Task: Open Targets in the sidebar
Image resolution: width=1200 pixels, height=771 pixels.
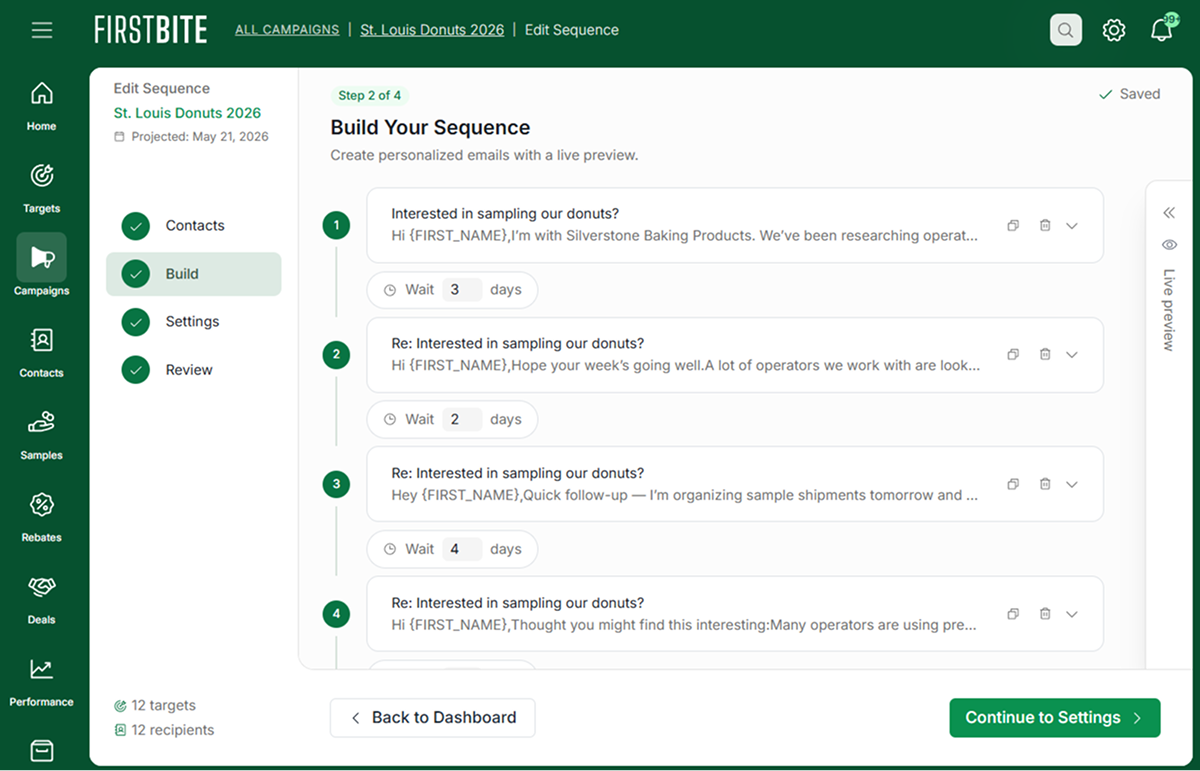Action: point(42,188)
